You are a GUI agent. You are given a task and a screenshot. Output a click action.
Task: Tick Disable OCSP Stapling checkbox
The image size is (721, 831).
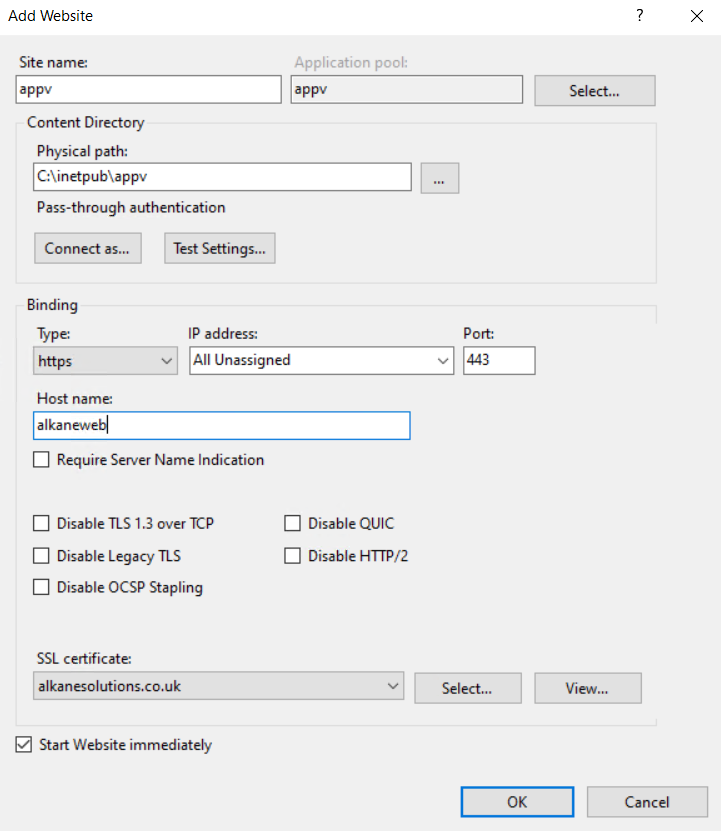coord(41,587)
